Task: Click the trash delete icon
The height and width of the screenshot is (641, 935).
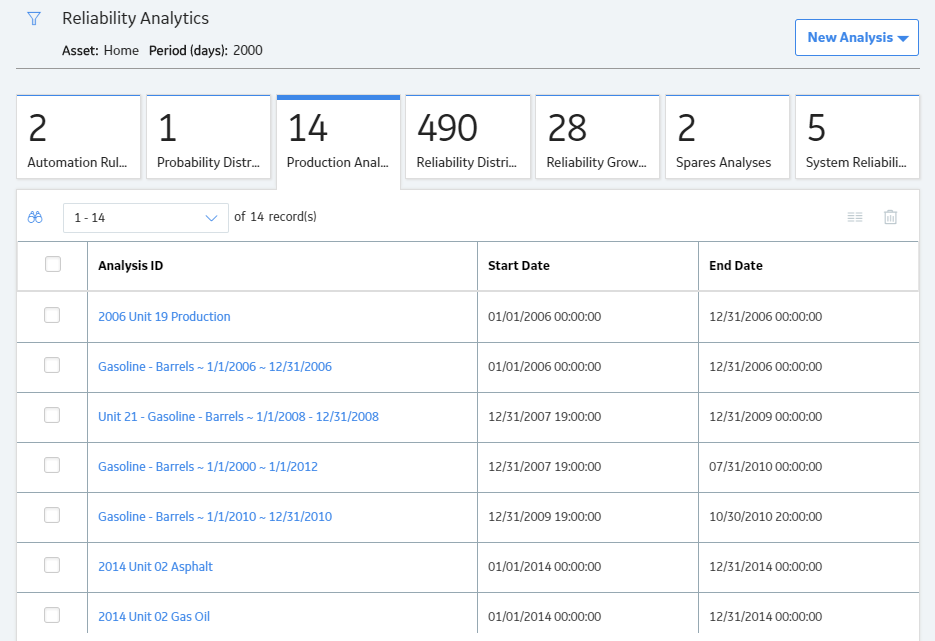Action: (x=890, y=217)
